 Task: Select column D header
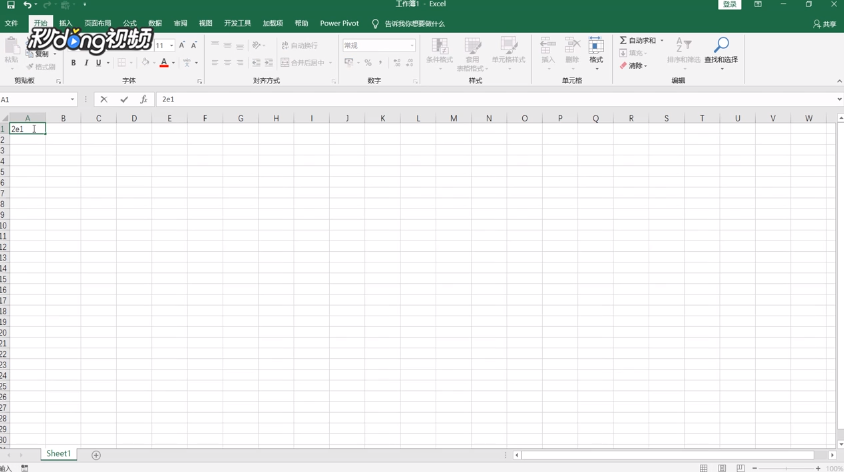pos(134,118)
